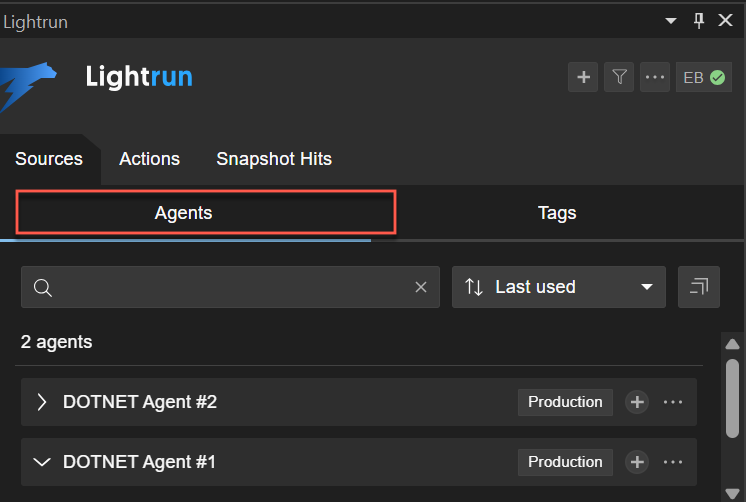Select the Agents view
This screenshot has width=746, height=502.
[184, 213]
